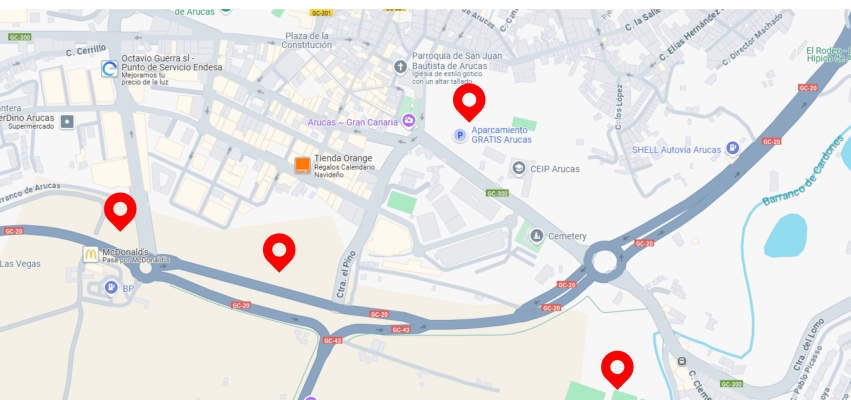
Task: Click the blue pond on Barranco de Cardones
Action: pos(785,235)
